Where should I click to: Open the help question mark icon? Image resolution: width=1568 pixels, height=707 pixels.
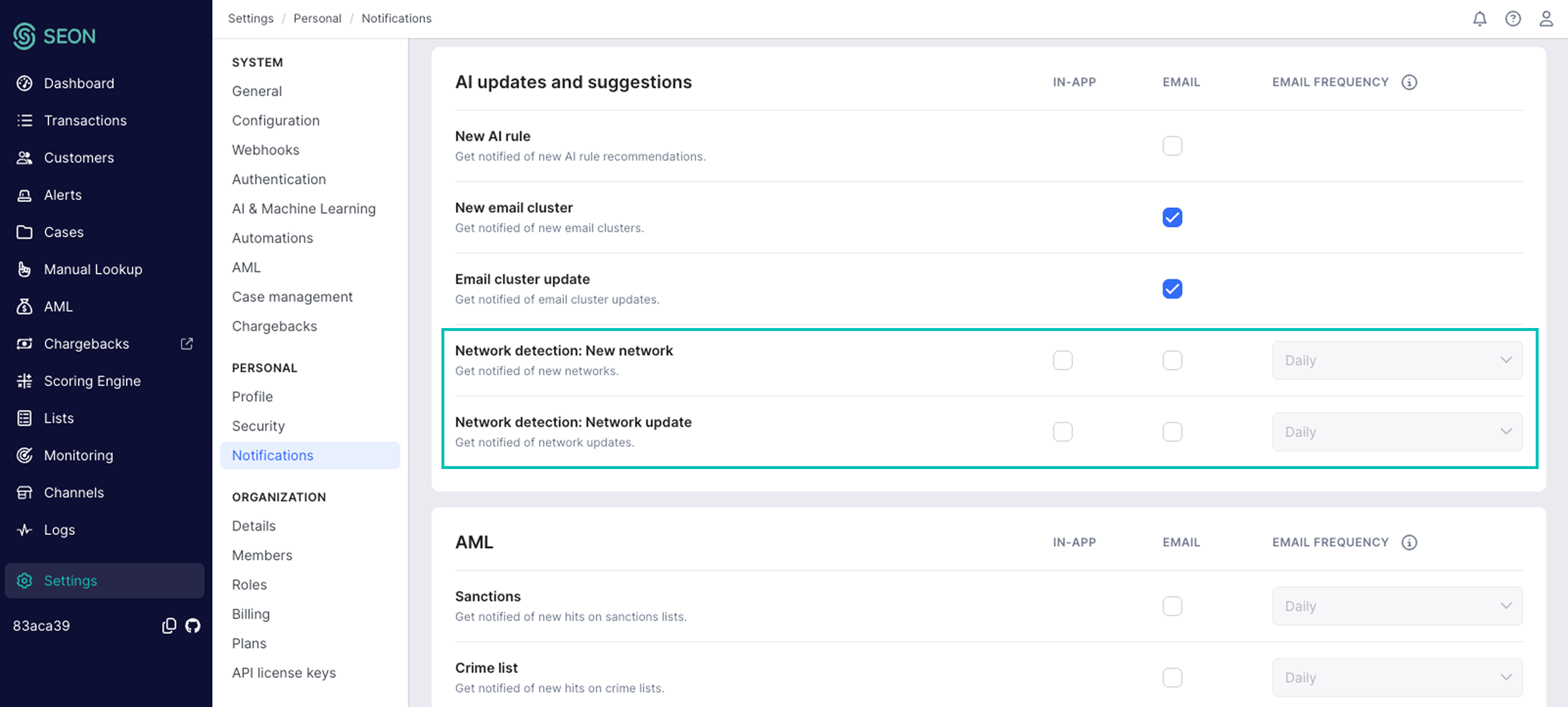1513,19
